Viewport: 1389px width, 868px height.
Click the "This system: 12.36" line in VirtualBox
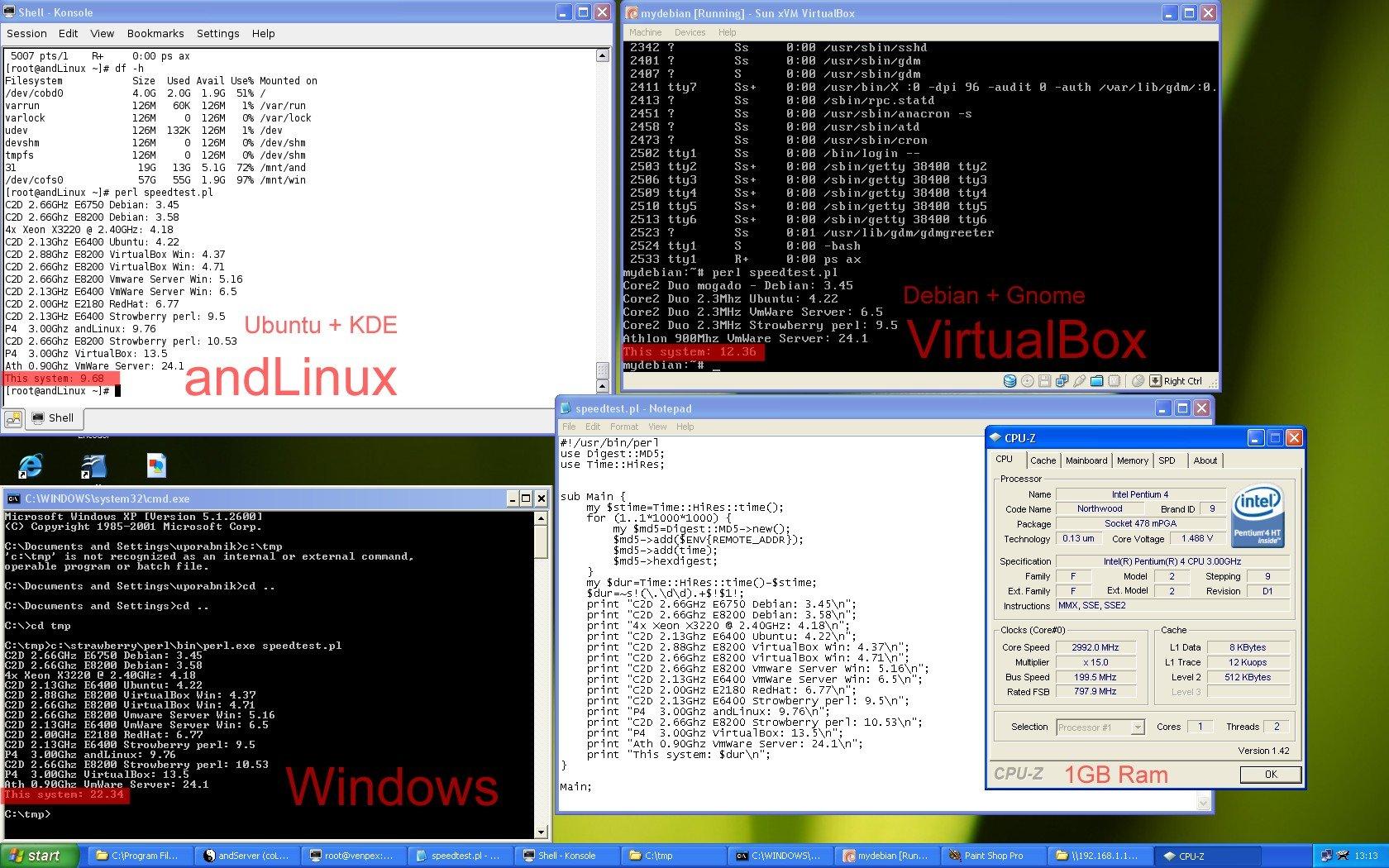[x=690, y=351]
